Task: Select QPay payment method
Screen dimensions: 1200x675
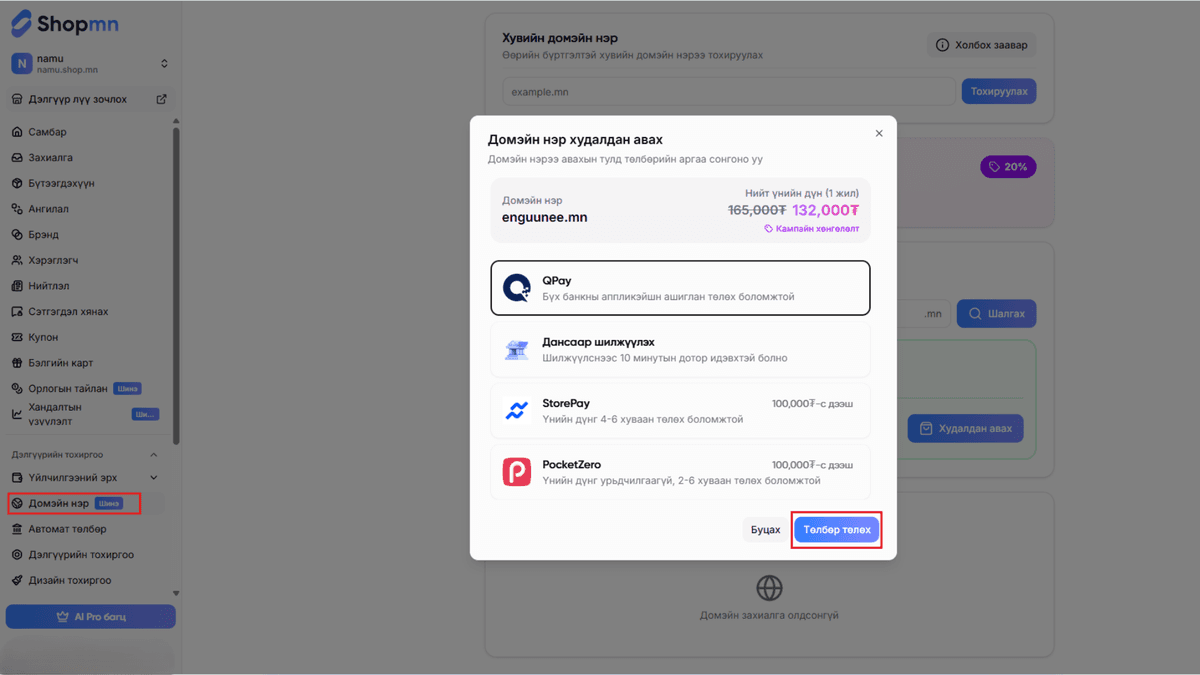Action: tap(680, 288)
